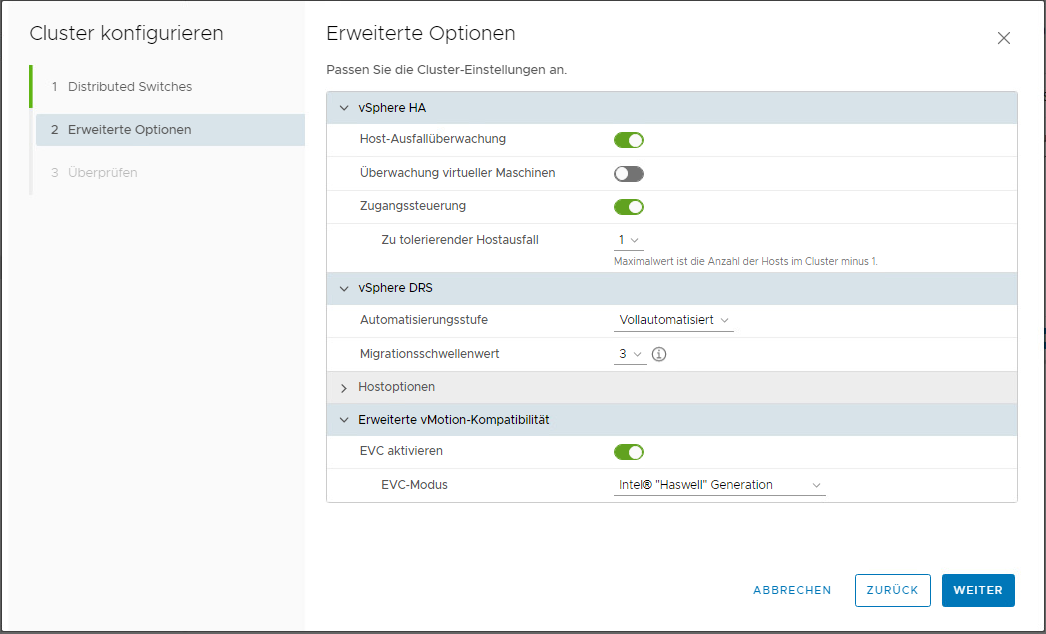
Task: Toggle Host-Ausfallüberwachung switch off
Action: pos(628,140)
